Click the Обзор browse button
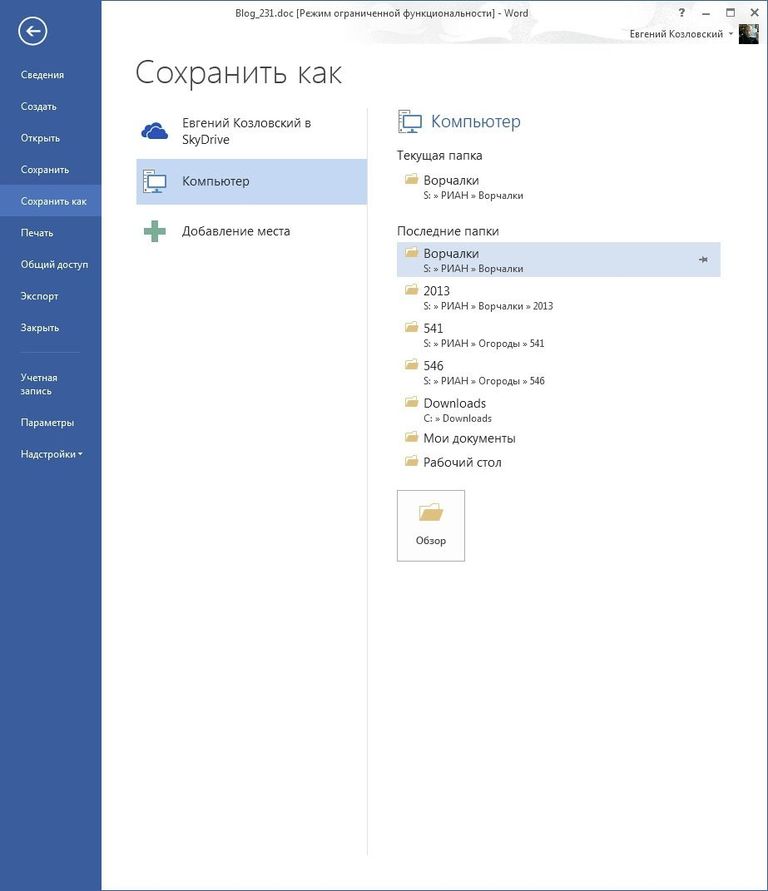Screen dimensions: 768x891 pyautogui.click(x=431, y=526)
